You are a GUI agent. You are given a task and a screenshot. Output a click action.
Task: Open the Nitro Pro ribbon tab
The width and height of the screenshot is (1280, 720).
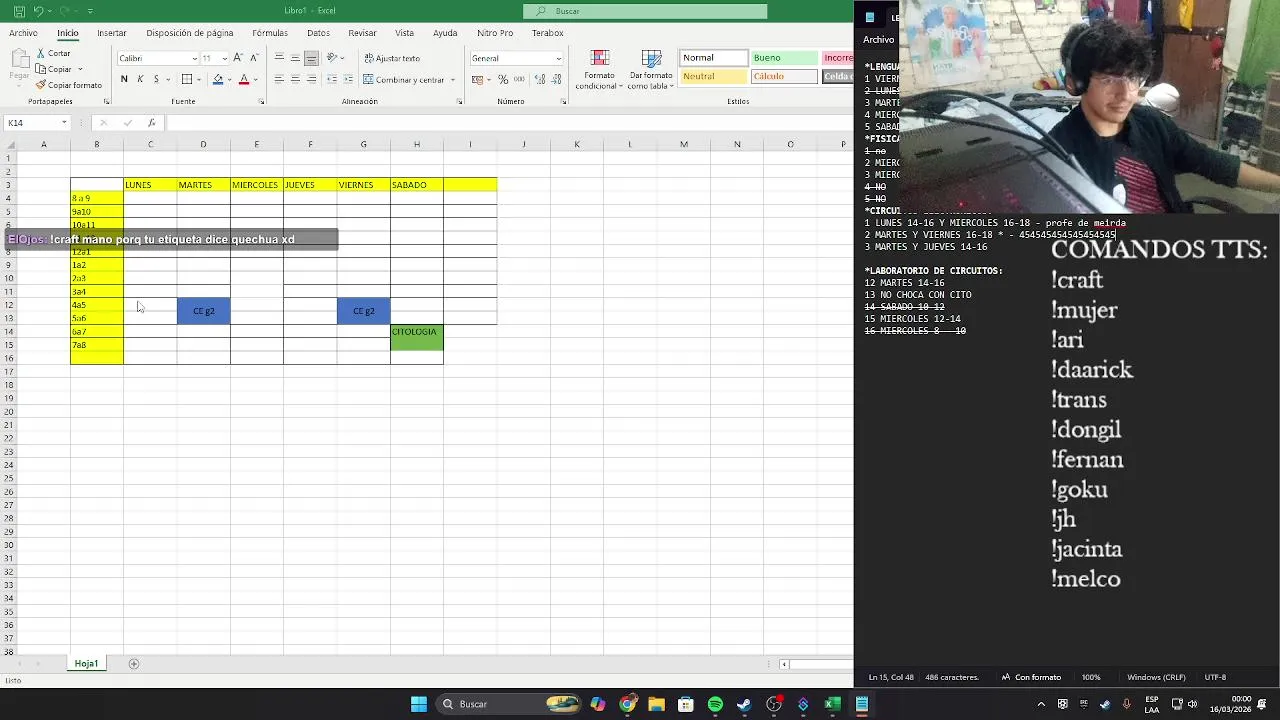tap(495, 33)
